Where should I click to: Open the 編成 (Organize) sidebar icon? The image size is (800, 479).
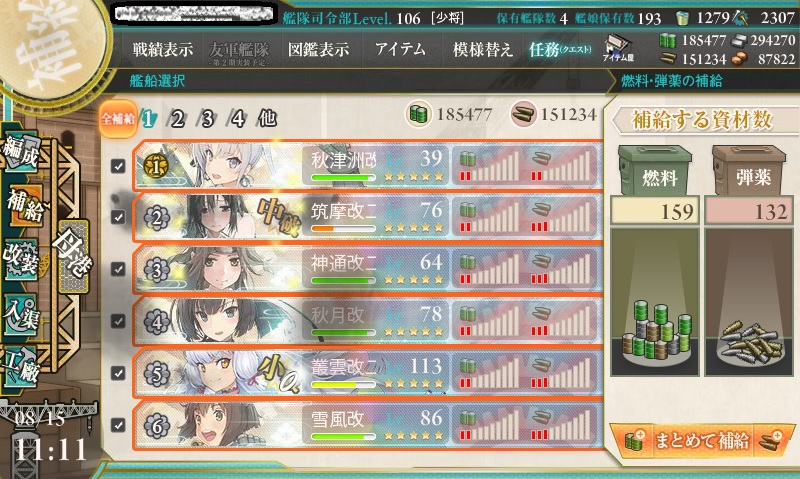coord(20,154)
